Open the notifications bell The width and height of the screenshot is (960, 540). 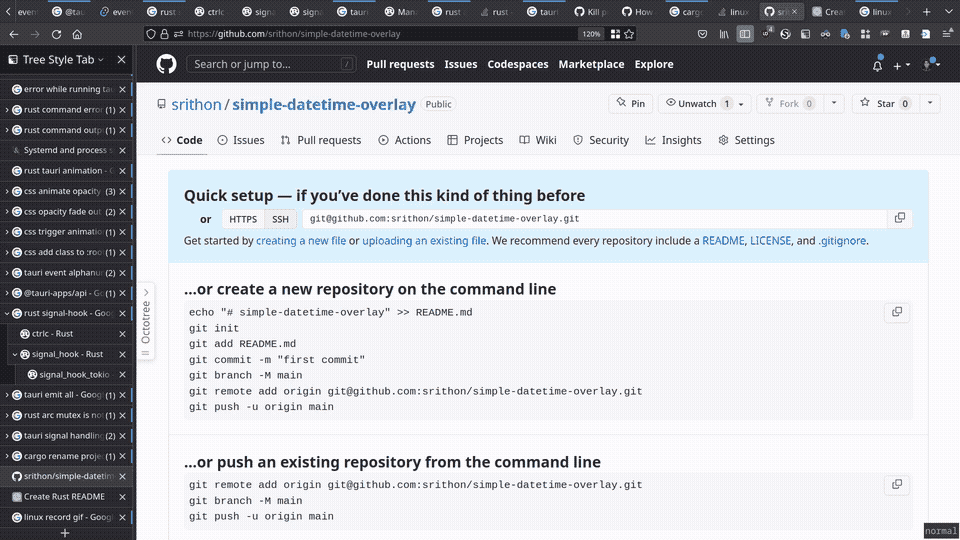pyautogui.click(x=877, y=64)
